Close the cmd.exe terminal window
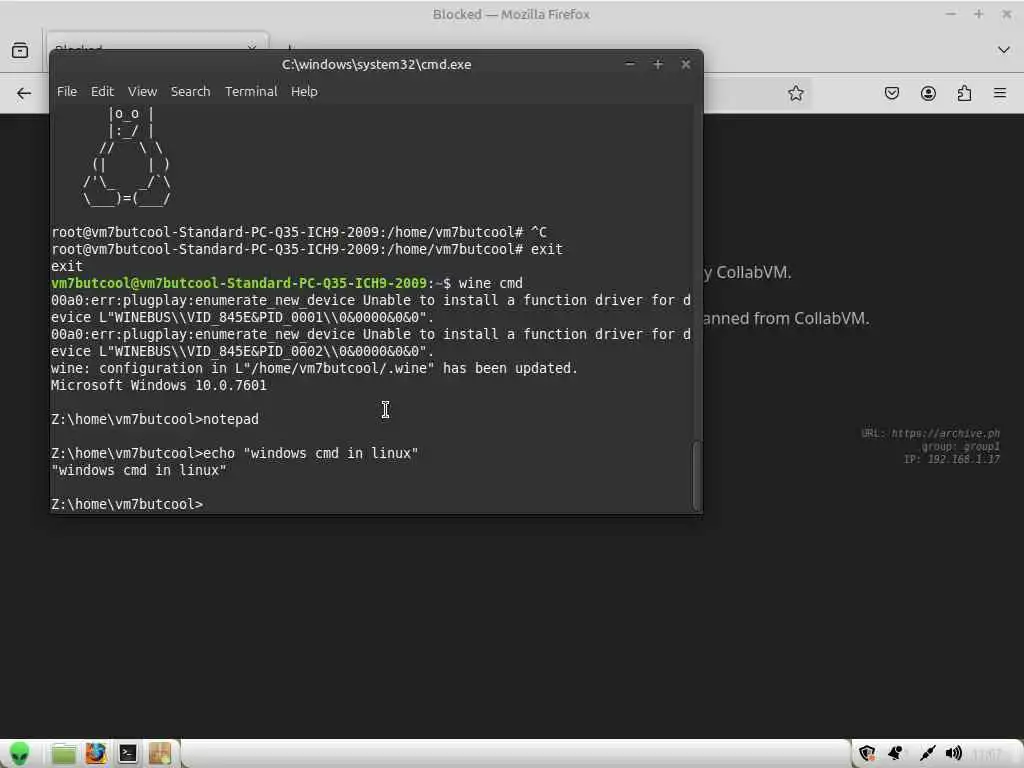This screenshot has width=1024, height=768. point(686,64)
